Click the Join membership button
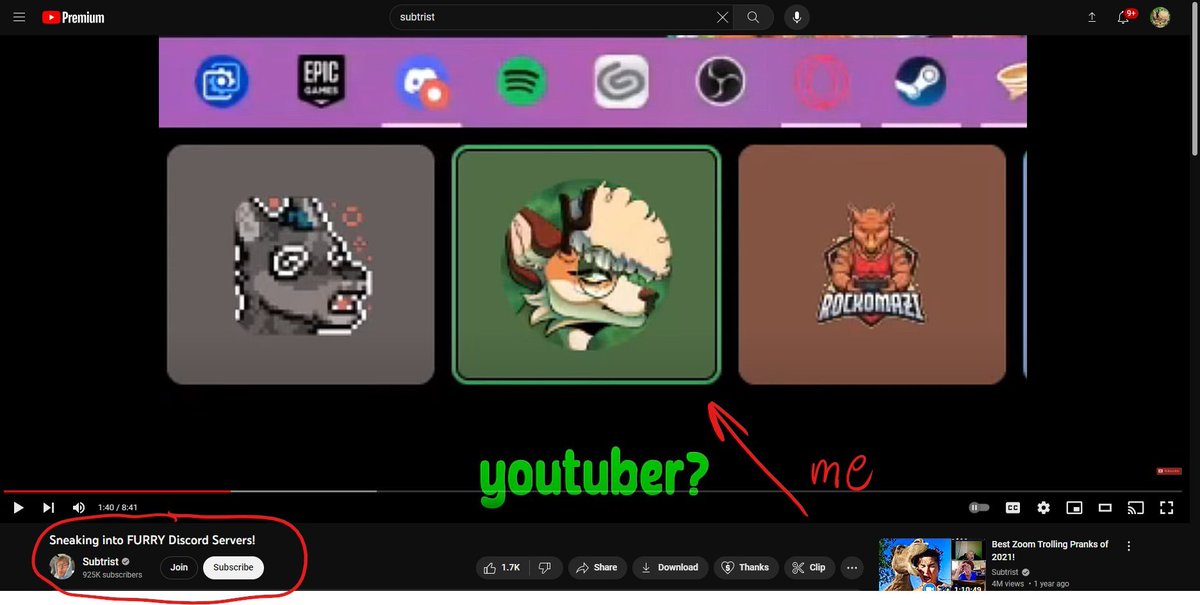 click(179, 567)
